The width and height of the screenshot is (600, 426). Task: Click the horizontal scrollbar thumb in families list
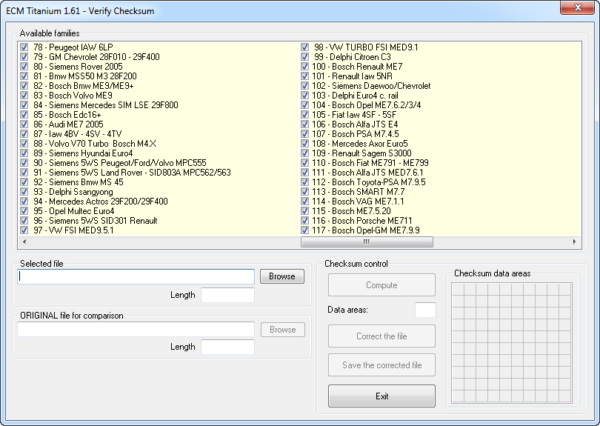[367, 242]
